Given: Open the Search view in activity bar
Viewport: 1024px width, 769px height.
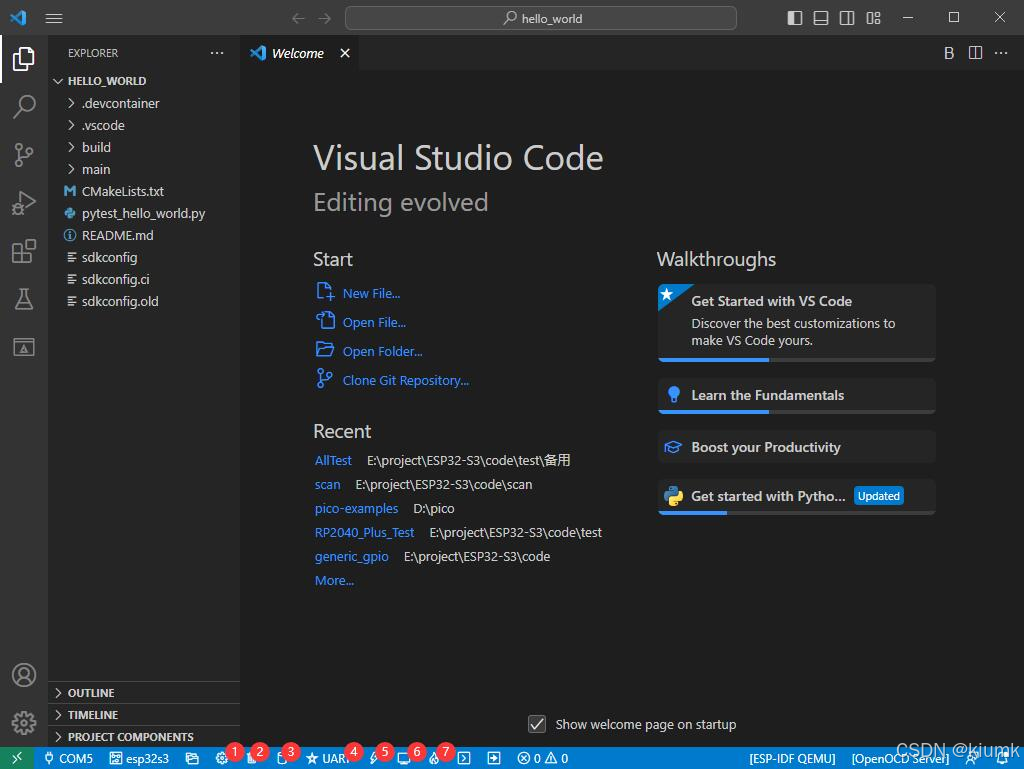Looking at the screenshot, I should coord(24,106).
